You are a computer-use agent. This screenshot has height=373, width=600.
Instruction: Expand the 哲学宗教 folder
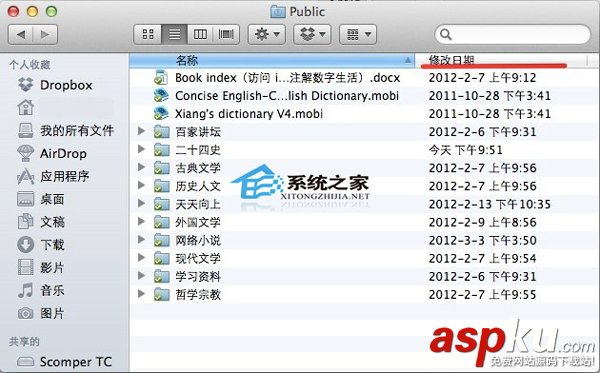tap(141, 293)
